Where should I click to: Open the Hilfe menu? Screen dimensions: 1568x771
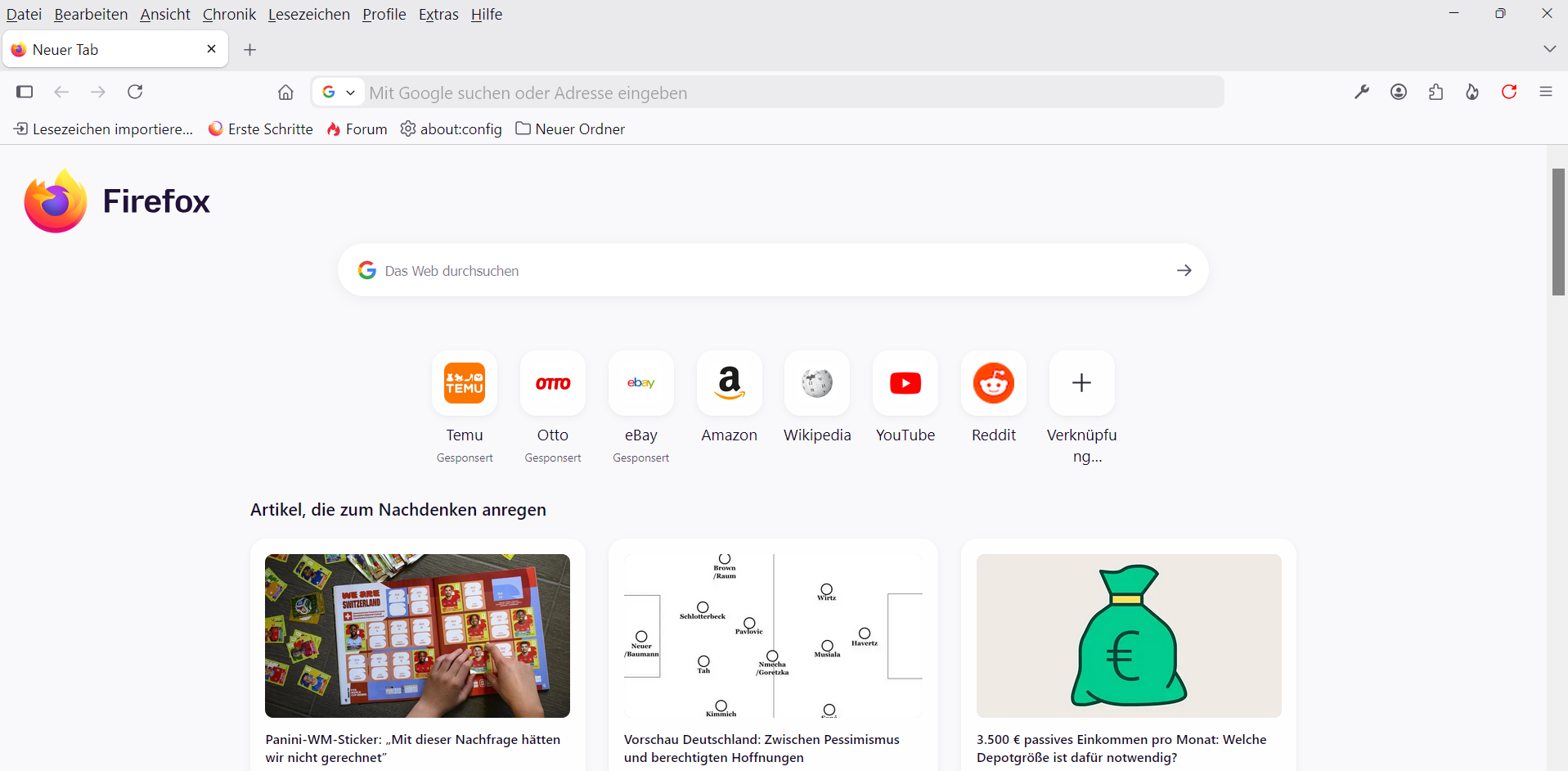click(x=487, y=14)
